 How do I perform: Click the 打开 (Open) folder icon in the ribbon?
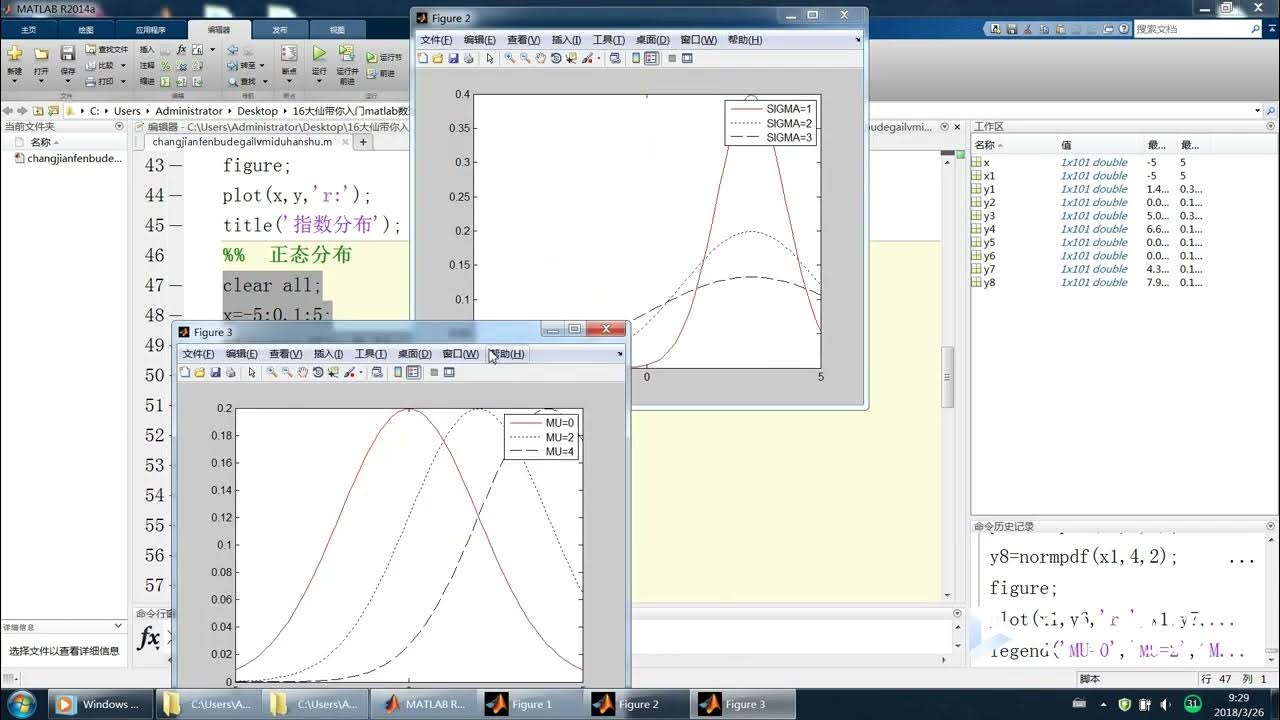point(41,54)
